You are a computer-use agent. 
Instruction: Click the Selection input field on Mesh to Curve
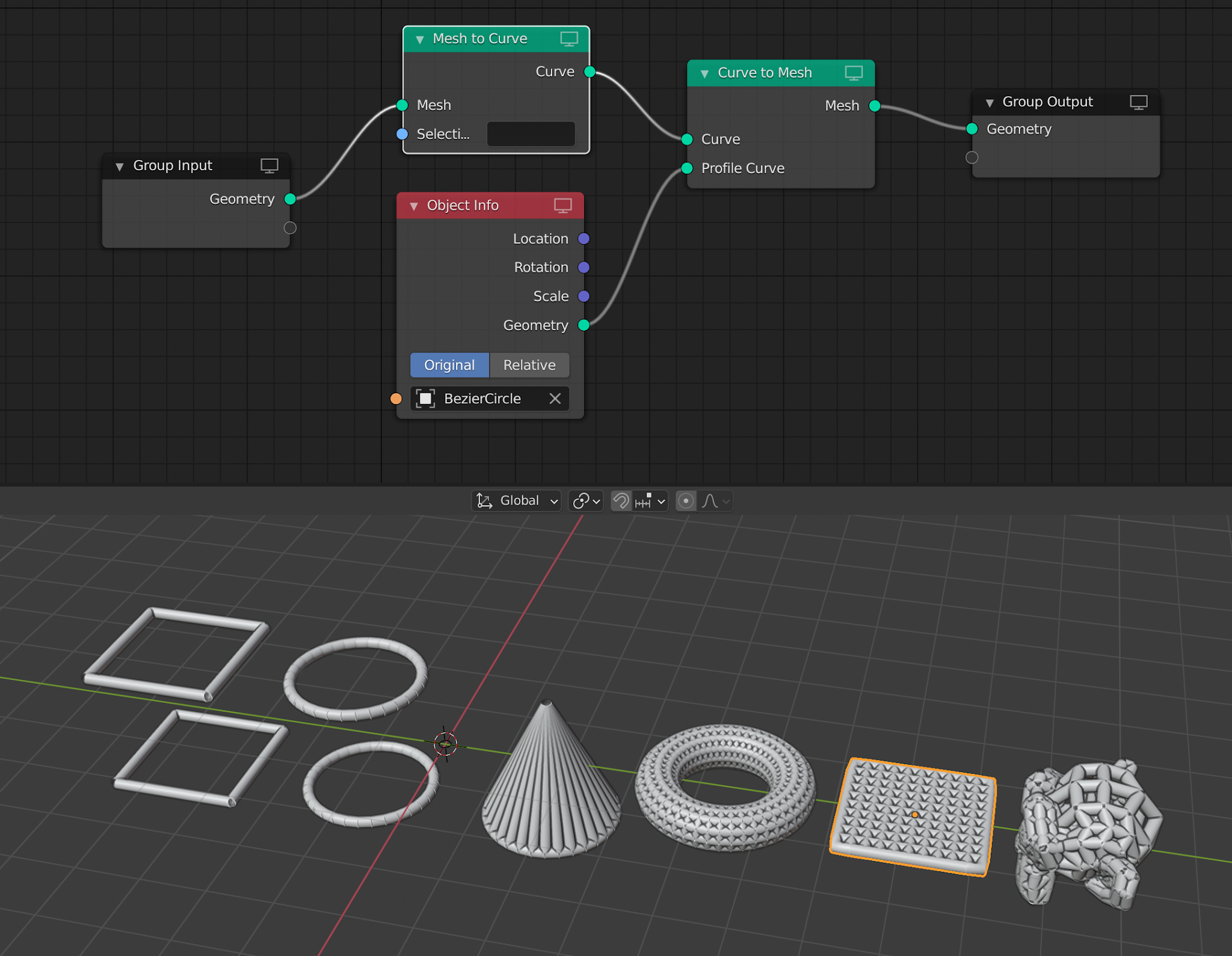pos(531,133)
